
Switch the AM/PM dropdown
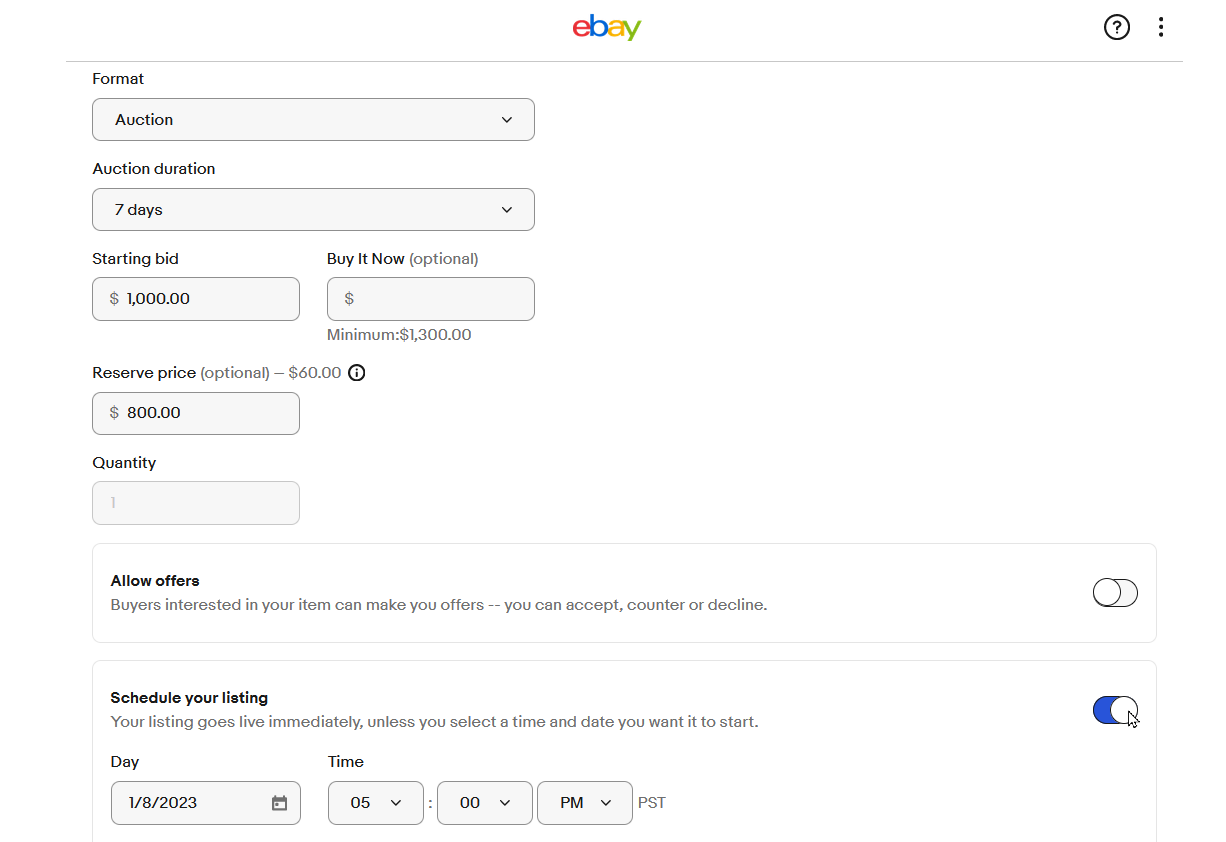(x=584, y=803)
